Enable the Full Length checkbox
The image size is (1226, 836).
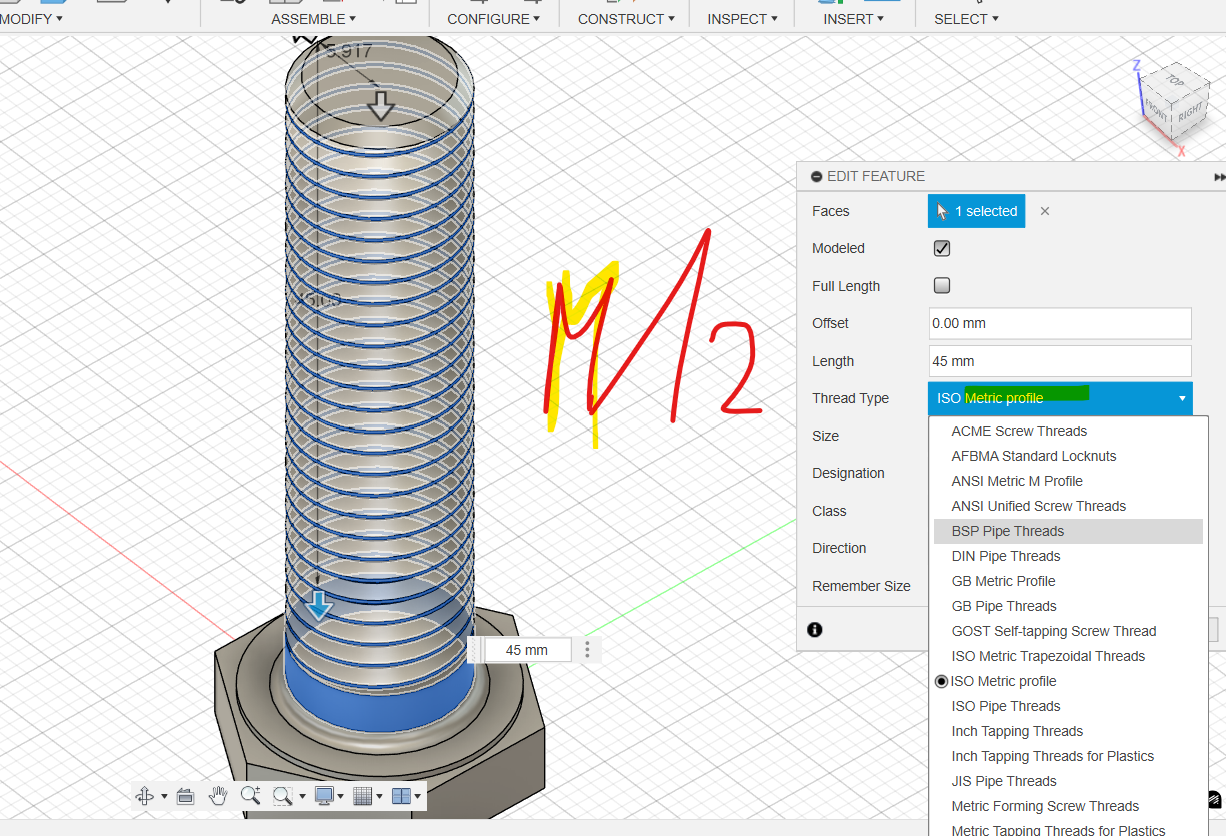pyautogui.click(x=941, y=286)
